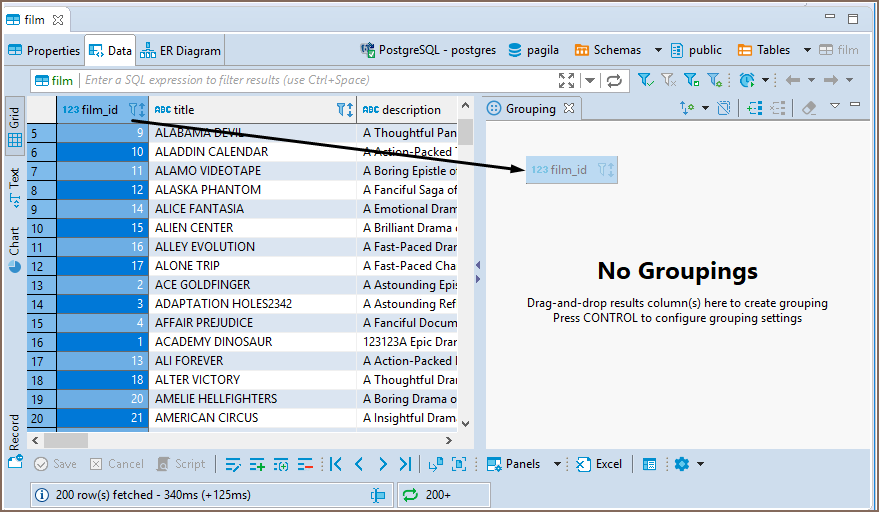Open the Panels dropdown arrow
879x512 pixels.
pyautogui.click(x=558, y=464)
